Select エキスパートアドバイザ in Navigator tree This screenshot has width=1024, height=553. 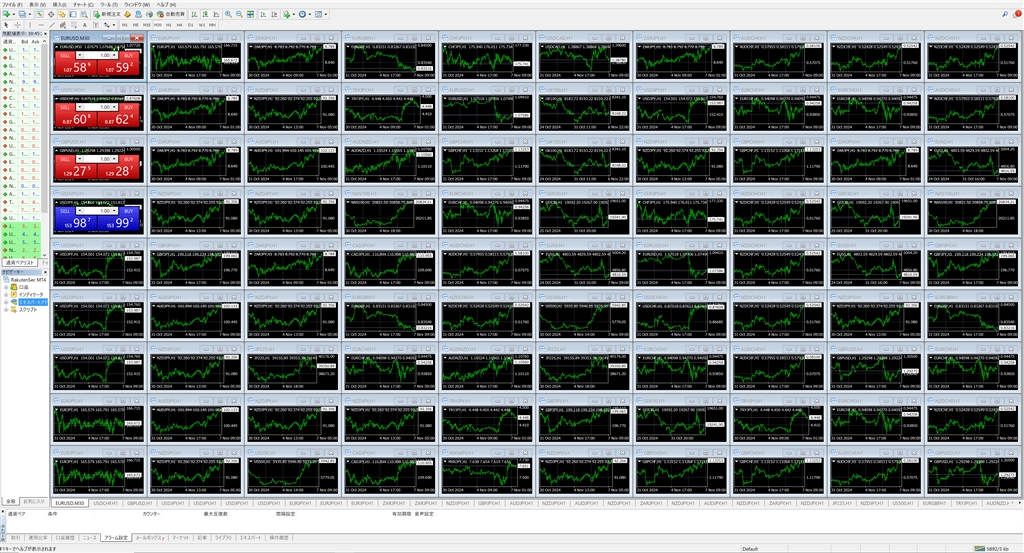pos(33,302)
